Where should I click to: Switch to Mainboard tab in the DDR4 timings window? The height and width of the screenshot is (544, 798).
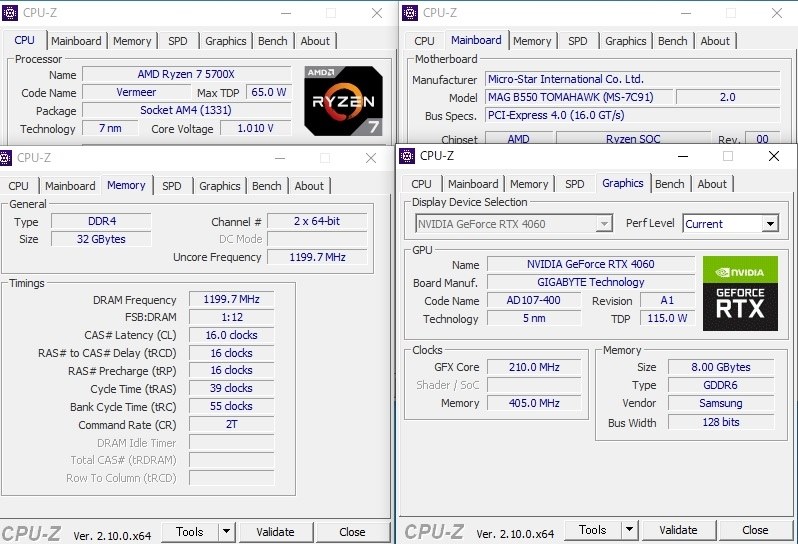[70, 186]
